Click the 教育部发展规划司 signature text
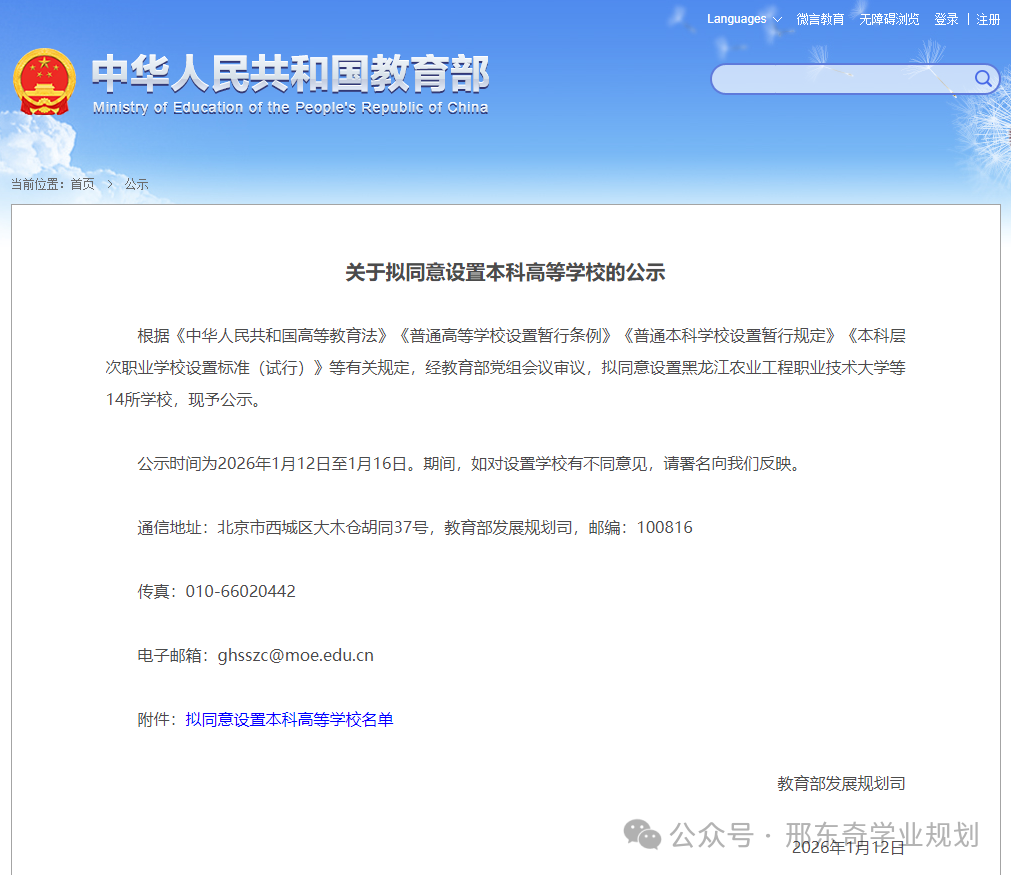 (x=841, y=783)
